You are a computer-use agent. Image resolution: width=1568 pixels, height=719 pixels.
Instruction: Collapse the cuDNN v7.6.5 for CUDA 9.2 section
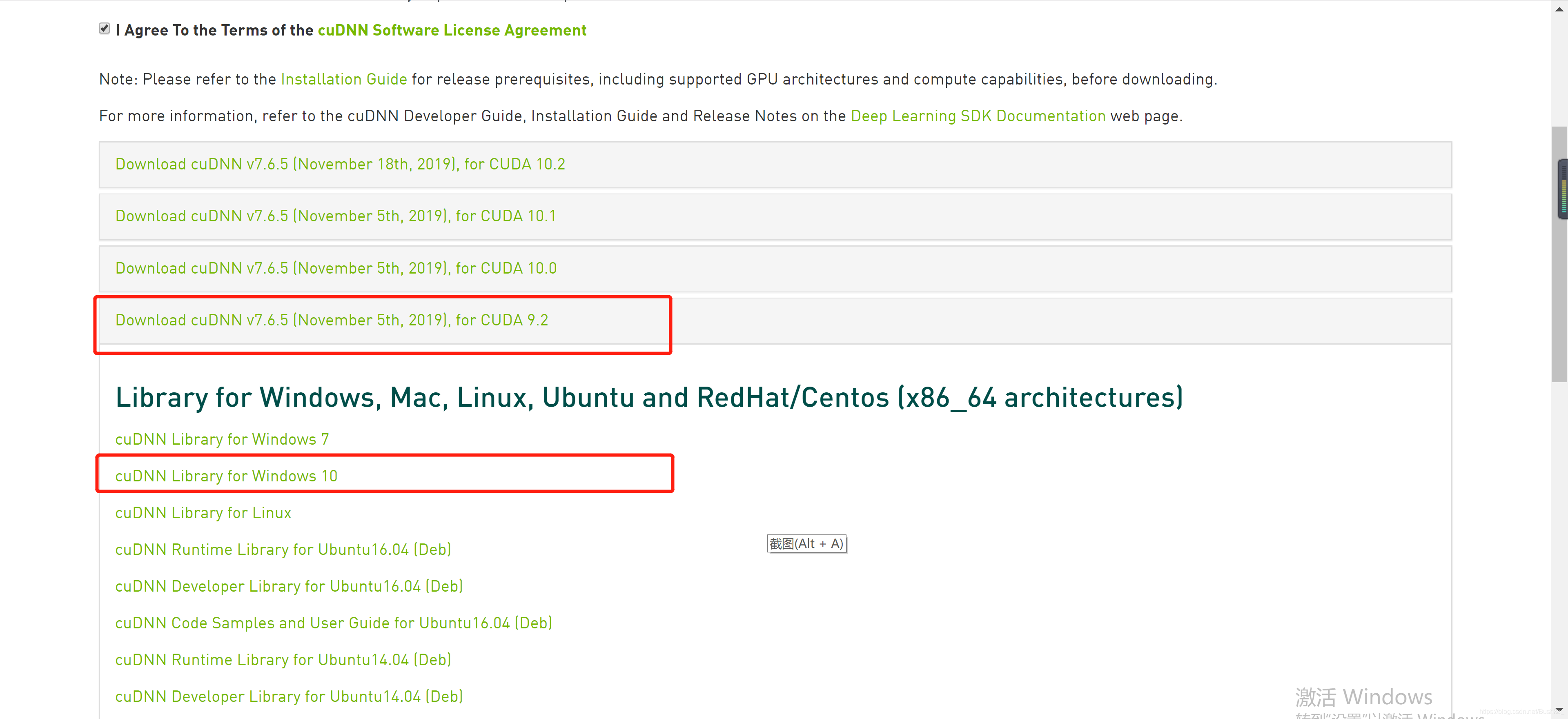pyautogui.click(x=332, y=320)
